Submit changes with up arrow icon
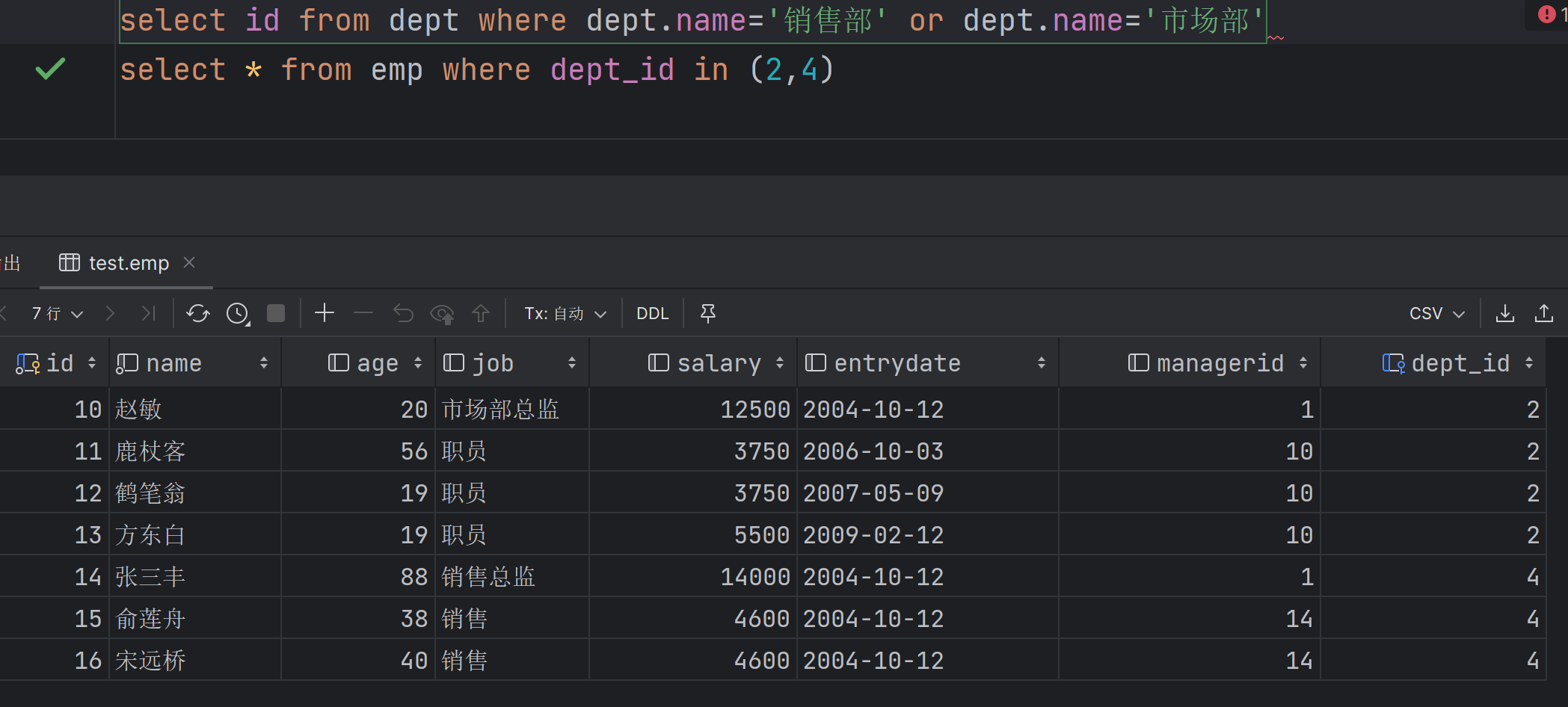Screen dimensions: 1568x707 coord(481,314)
